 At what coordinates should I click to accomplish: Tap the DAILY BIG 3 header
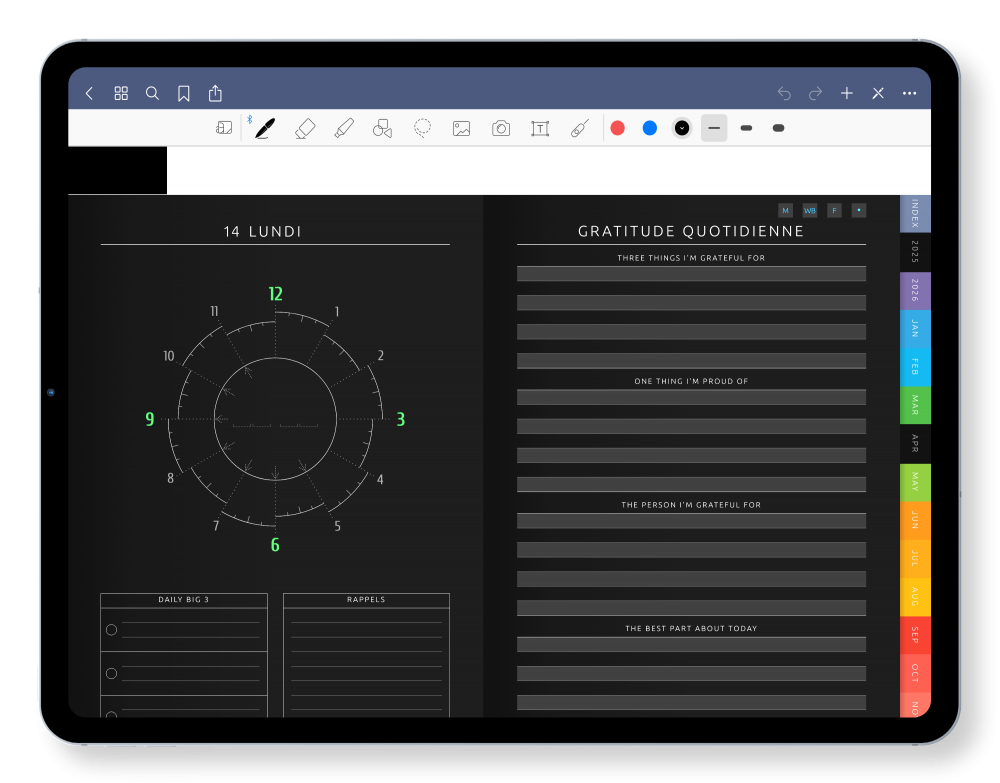184,599
